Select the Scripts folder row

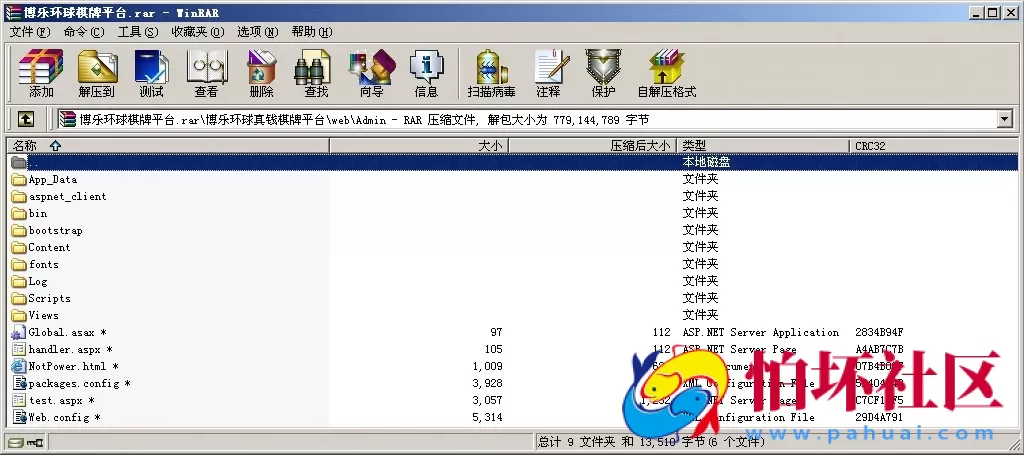coord(513,298)
